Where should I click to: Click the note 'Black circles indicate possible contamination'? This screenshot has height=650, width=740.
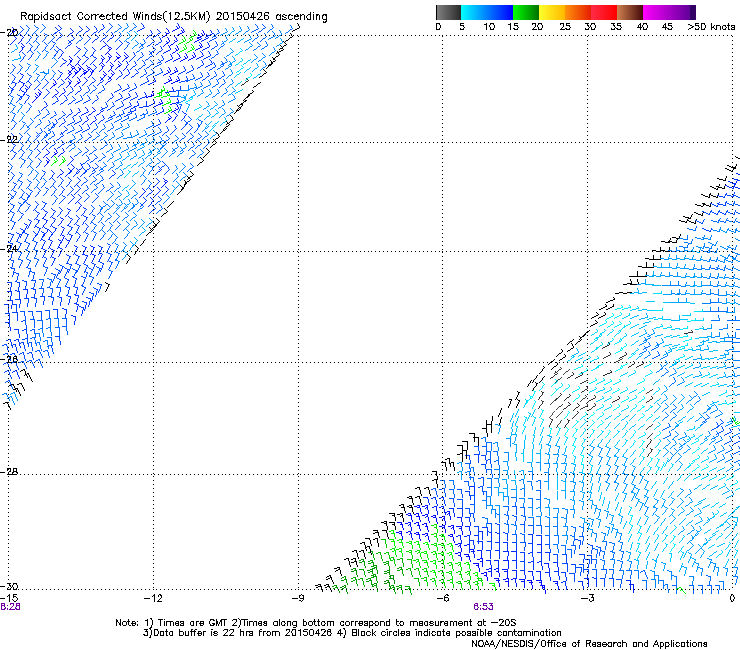pos(456,633)
